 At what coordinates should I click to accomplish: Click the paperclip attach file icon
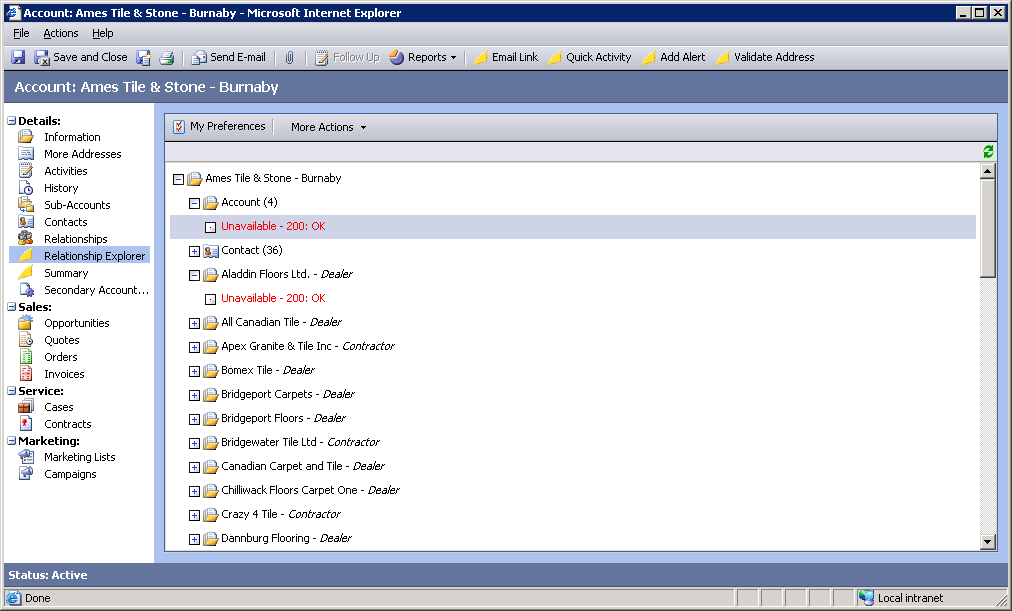pyautogui.click(x=290, y=57)
